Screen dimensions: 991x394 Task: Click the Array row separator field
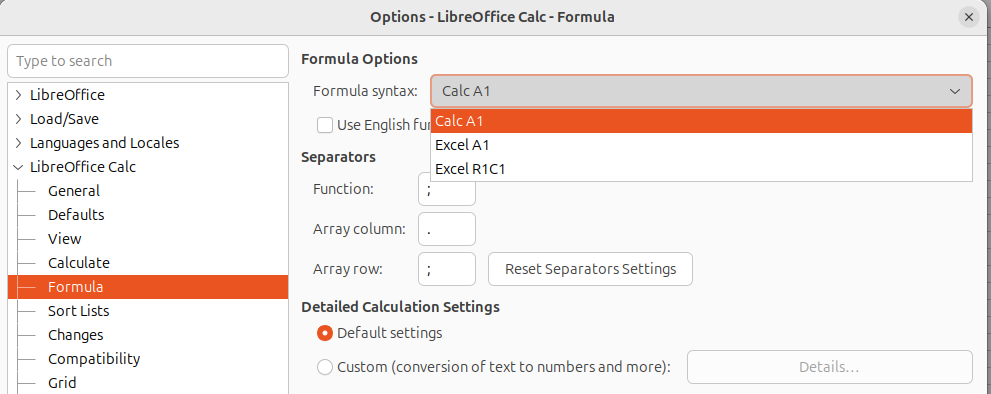447,269
